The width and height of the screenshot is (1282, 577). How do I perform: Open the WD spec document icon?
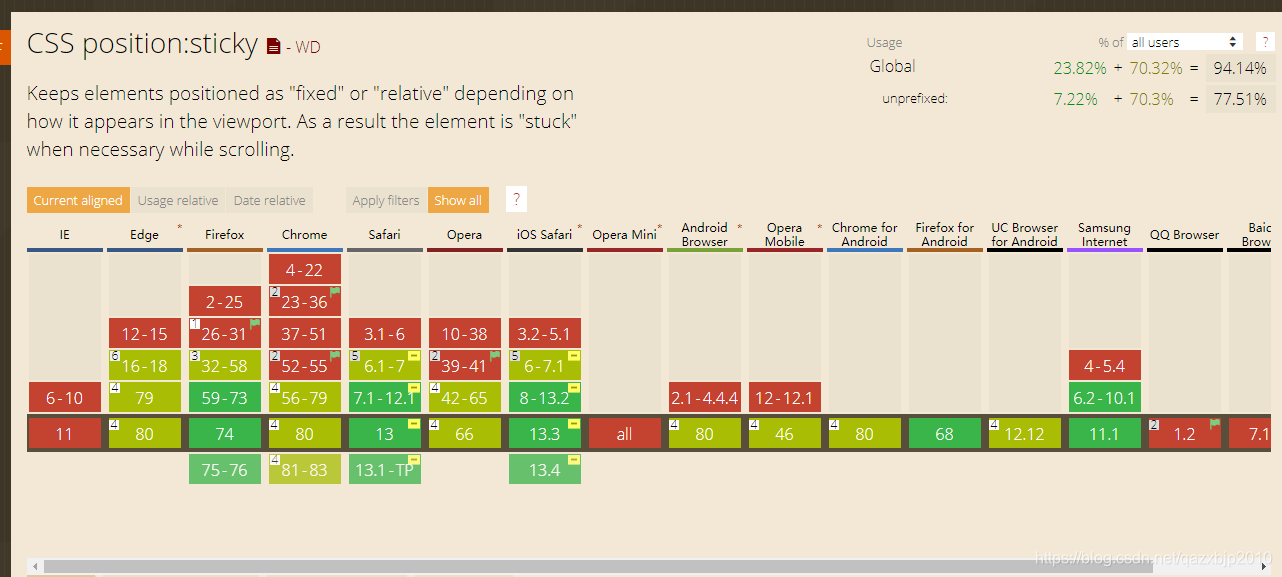[x=274, y=46]
